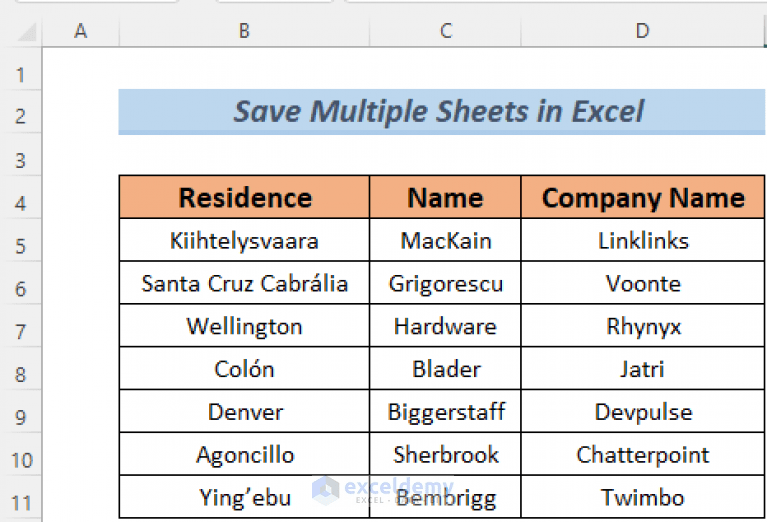This screenshot has height=522, width=767.
Task: Select the Devpulse cell
Action: [x=643, y=411]
